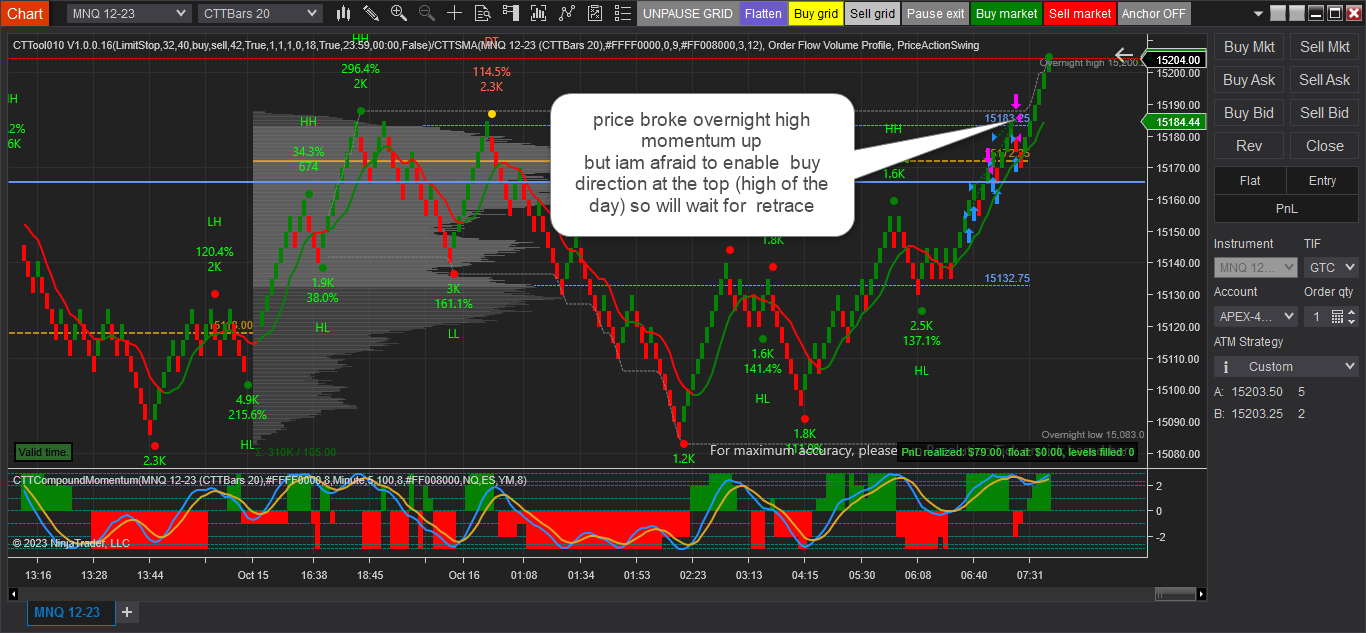Click the zoom in magnifier icon
1366x633 pixels.
click(399, 14)
